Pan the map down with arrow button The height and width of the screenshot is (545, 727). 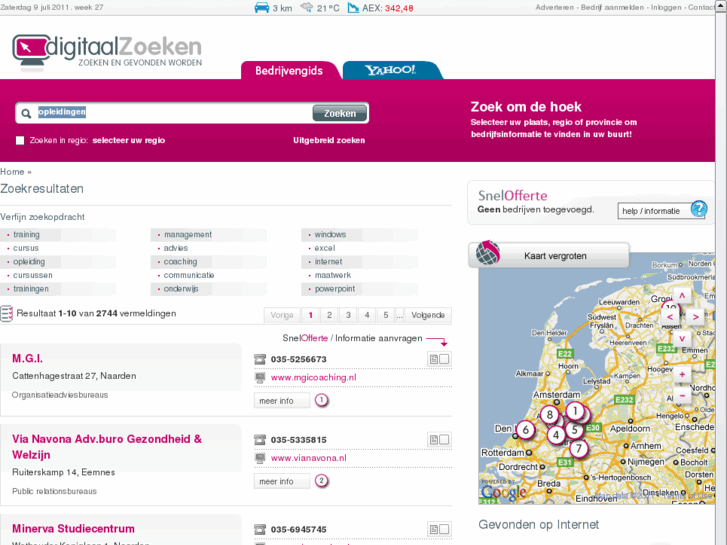(x=682, y=338)
